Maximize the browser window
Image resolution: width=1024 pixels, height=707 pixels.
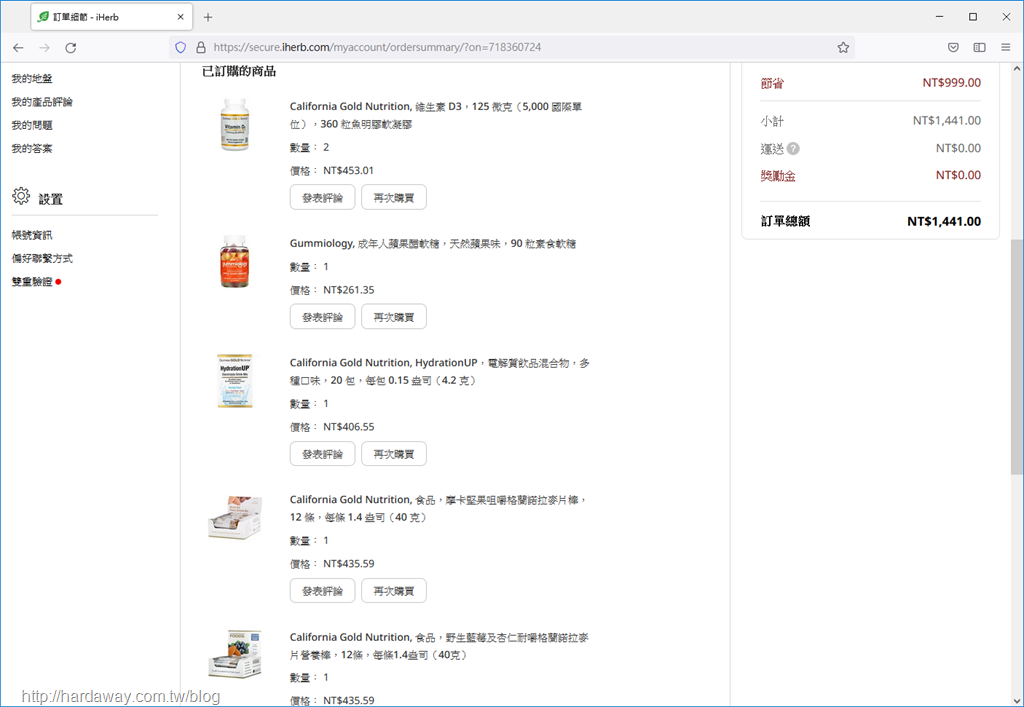[972, 17]
